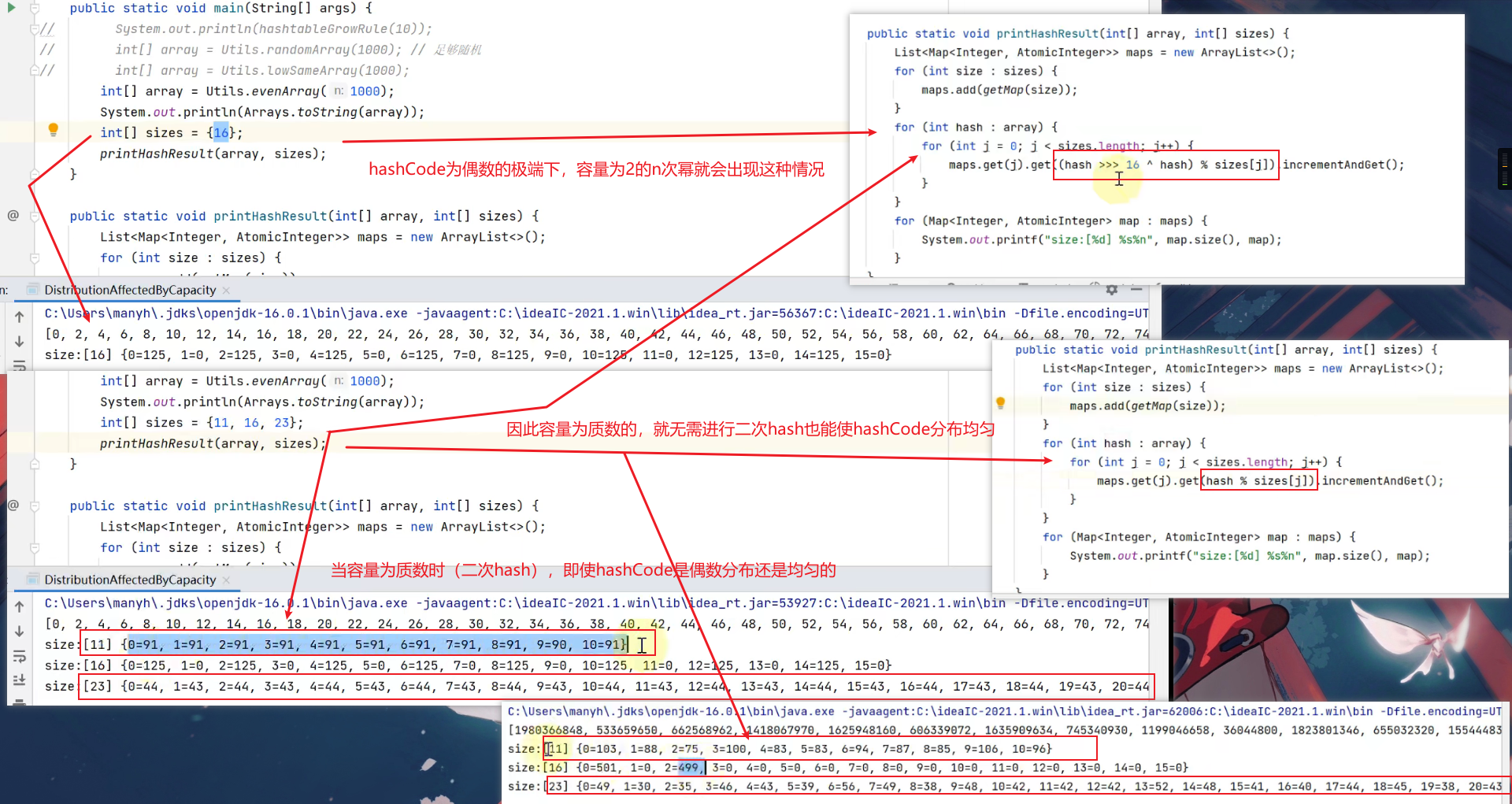
Task: Click the @ gutter marker in upper editor
Action: [13, 216]
